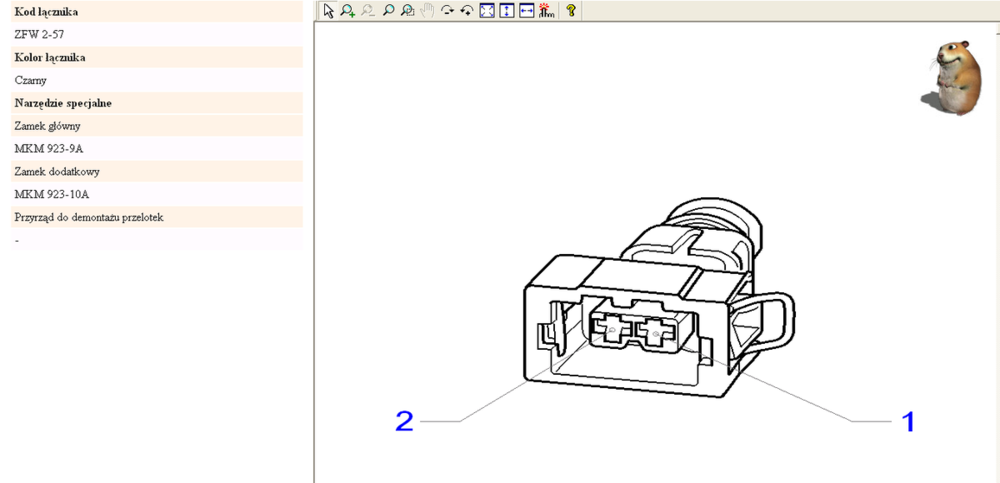Click the zoom in magnifier icon
The width and height of the screenshot is (1000, 483).
point(347,11)
